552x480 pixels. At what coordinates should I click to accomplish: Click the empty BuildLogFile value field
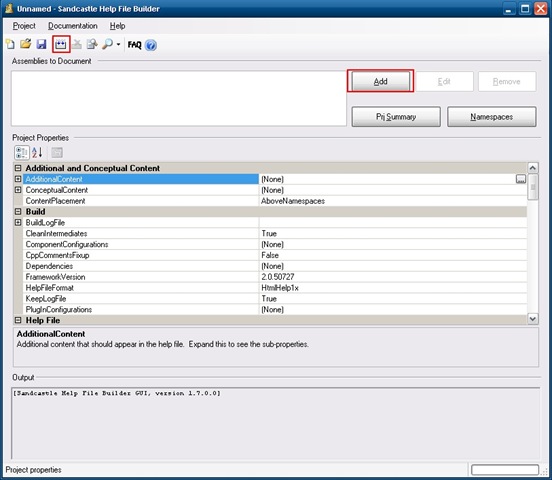pos(393,223)
